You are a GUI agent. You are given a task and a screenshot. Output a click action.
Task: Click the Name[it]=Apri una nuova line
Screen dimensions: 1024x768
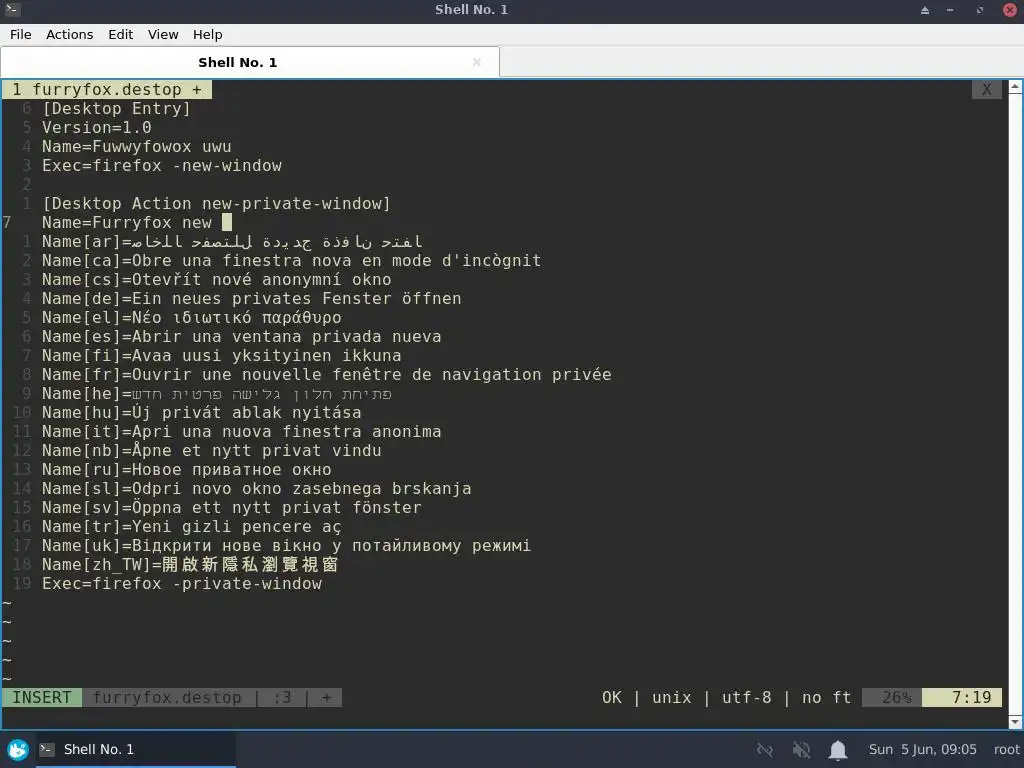coord(242,432)
